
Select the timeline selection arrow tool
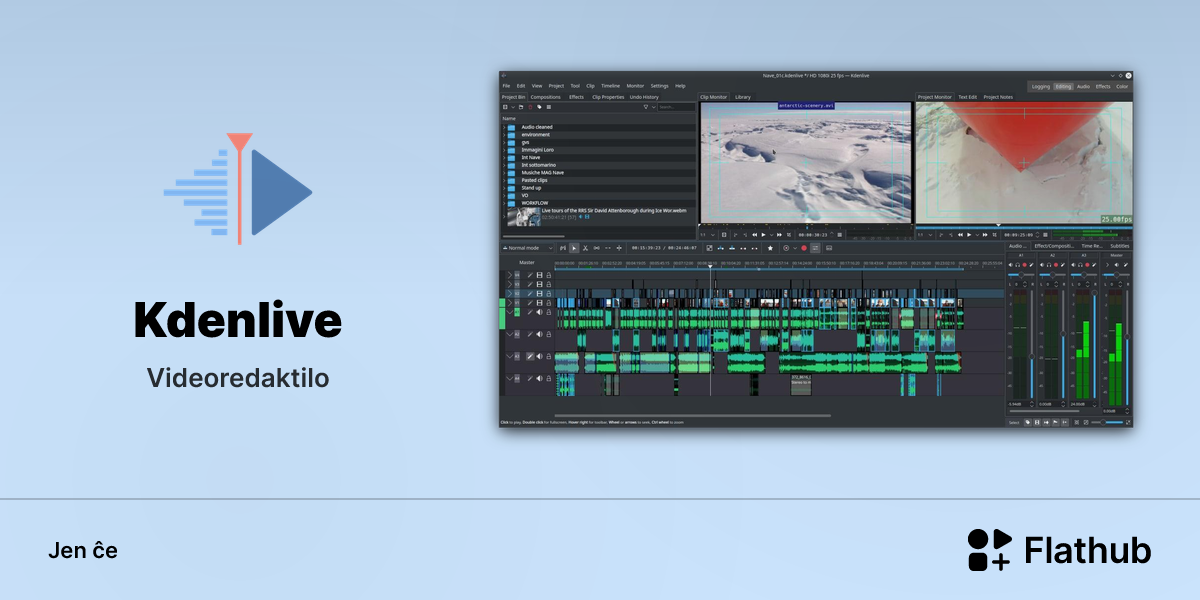574,248
